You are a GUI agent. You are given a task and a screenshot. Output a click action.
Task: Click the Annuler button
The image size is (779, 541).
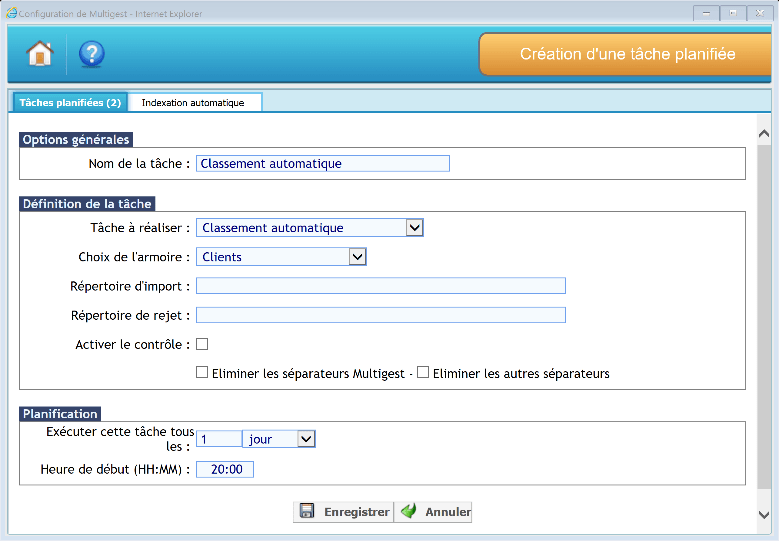435,511
